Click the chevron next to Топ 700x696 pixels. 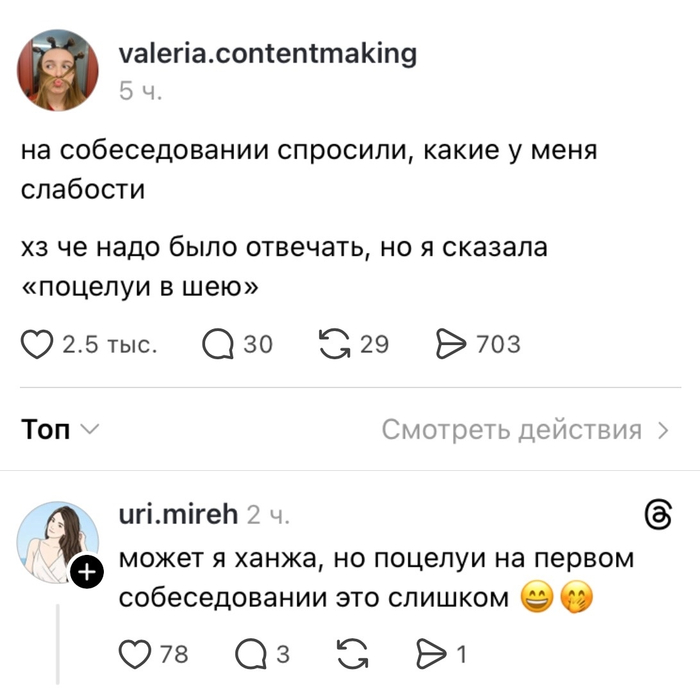pos(90,429)
